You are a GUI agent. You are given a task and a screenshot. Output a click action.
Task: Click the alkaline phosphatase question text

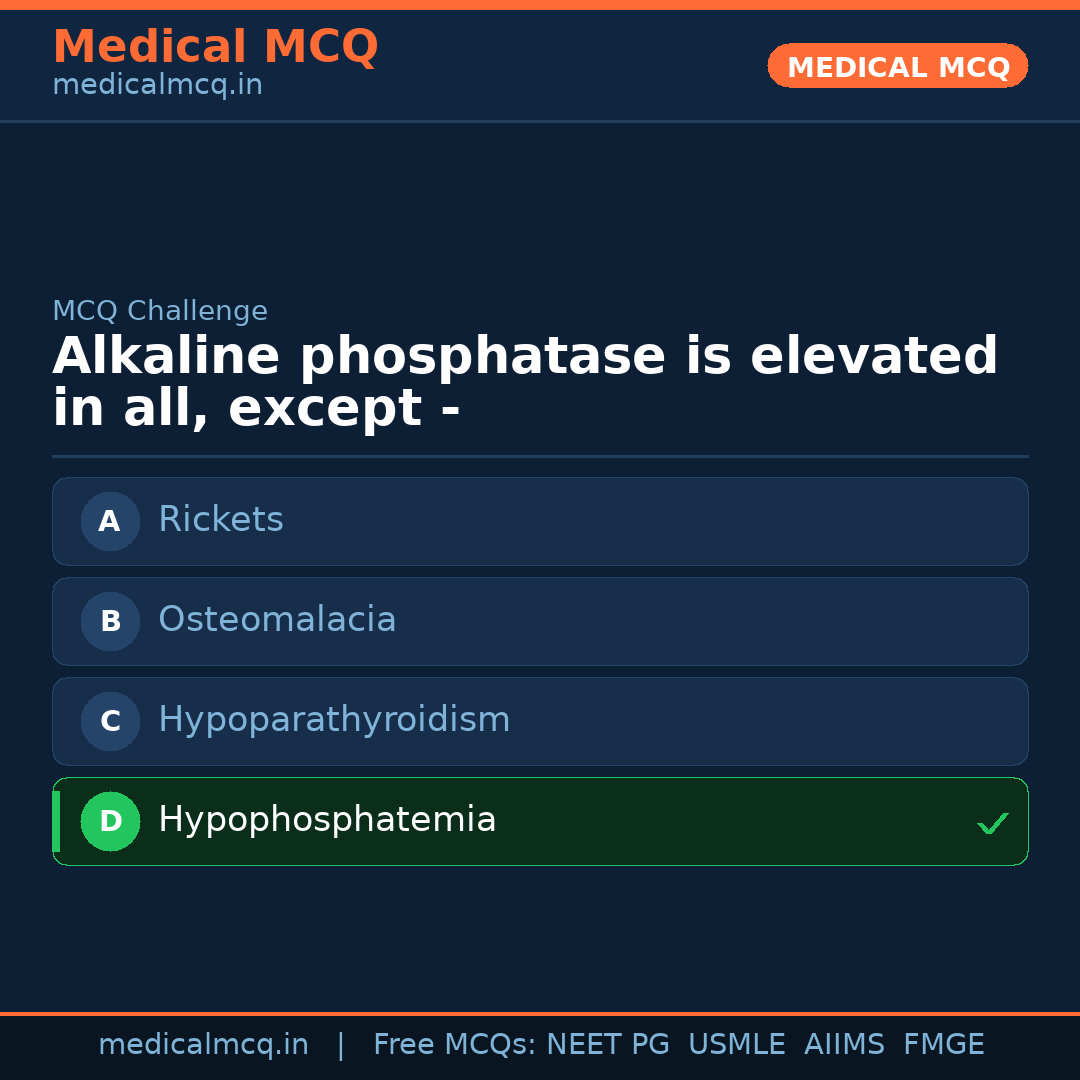[525, 382]
